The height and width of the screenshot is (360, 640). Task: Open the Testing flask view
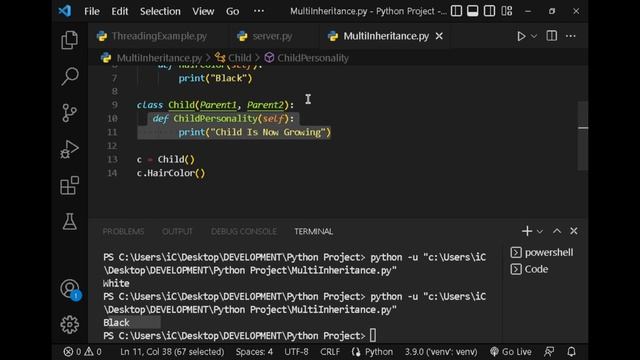[69, 222]
